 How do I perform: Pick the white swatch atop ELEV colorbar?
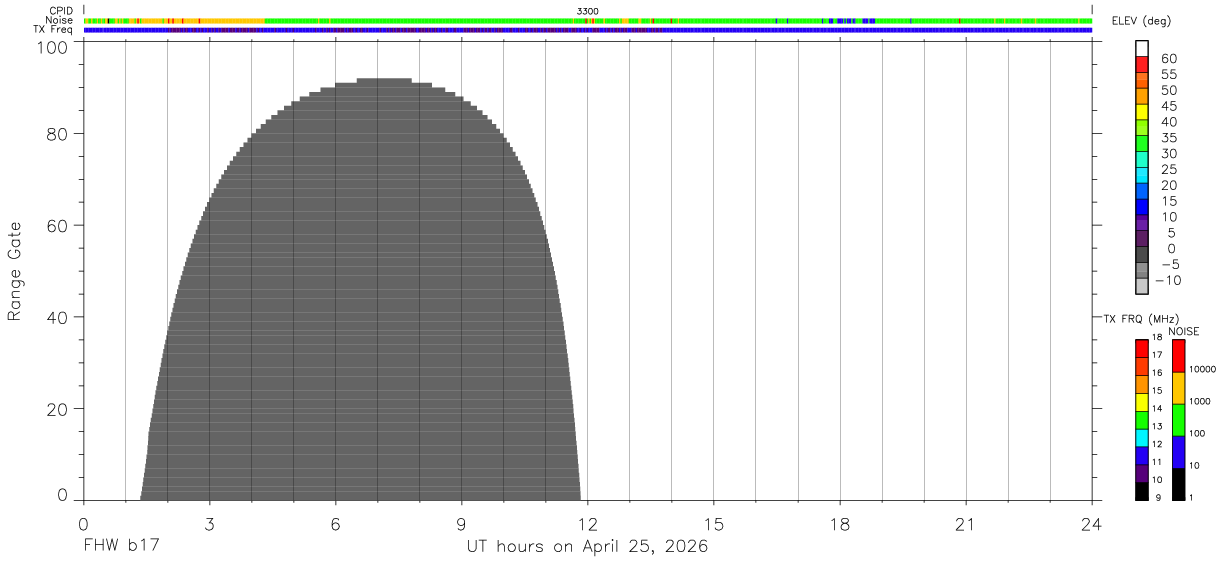click(x=1142, y=47)
